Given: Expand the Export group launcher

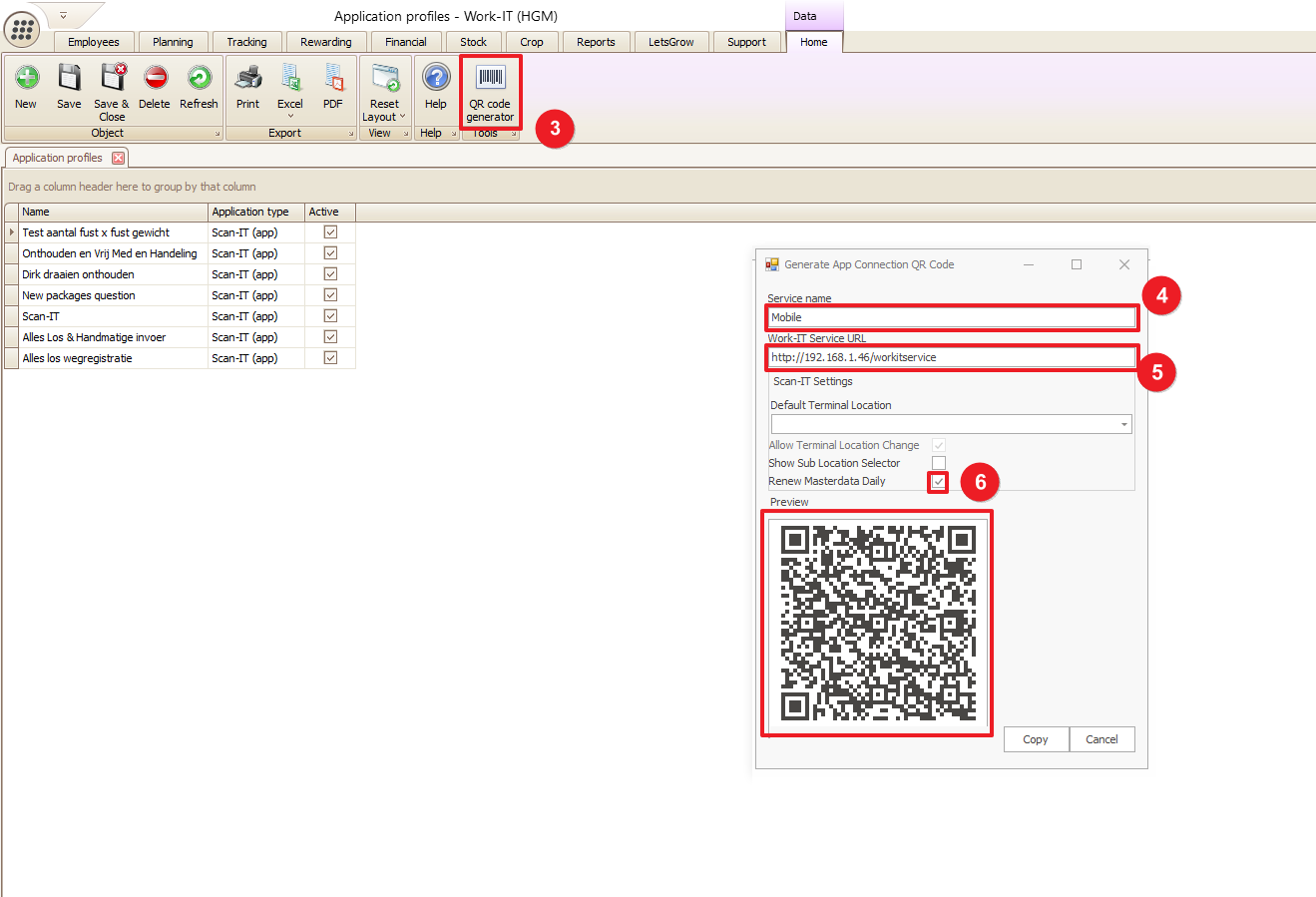Looking at the screenshot, I should (x=351, y=134).
